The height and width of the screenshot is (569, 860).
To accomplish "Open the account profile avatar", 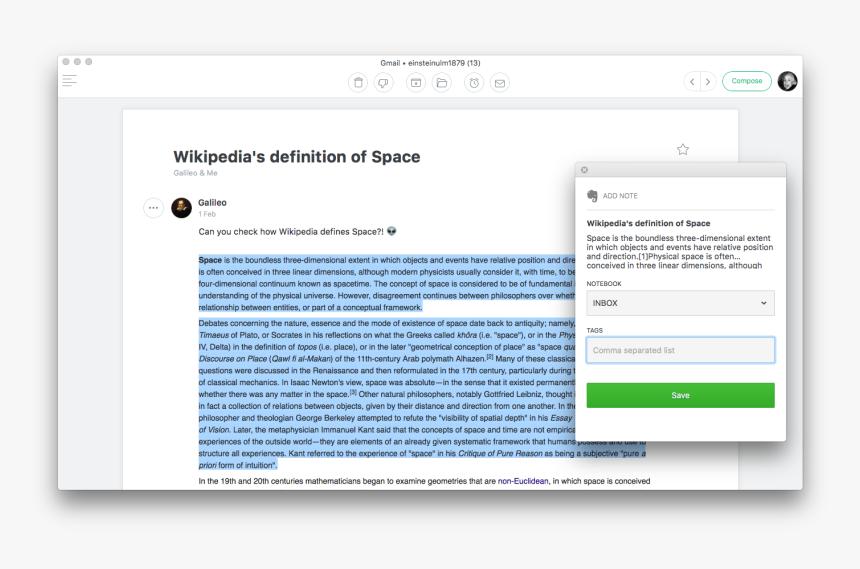I will 788,81.
